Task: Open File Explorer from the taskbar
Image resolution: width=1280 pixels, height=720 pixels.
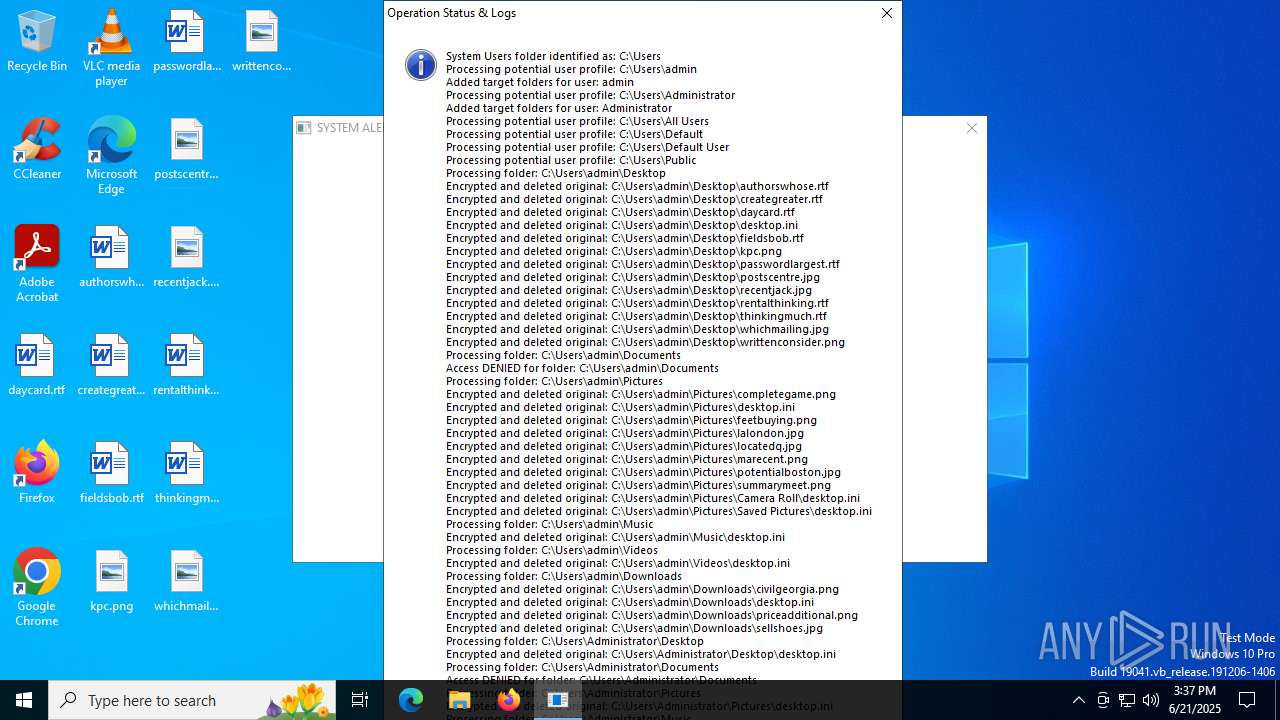Action: coord(459,700)
